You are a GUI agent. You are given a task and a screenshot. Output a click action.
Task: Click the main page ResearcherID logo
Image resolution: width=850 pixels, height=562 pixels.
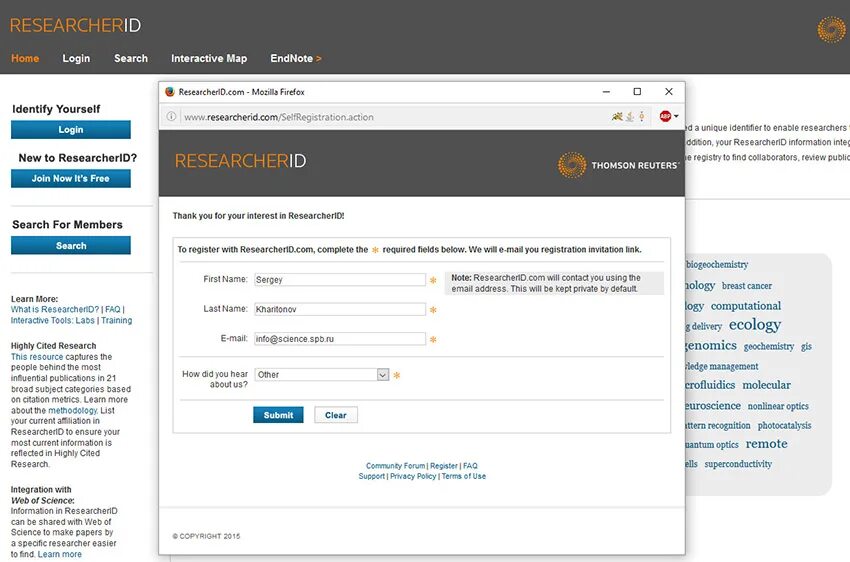tap(75, 25)
